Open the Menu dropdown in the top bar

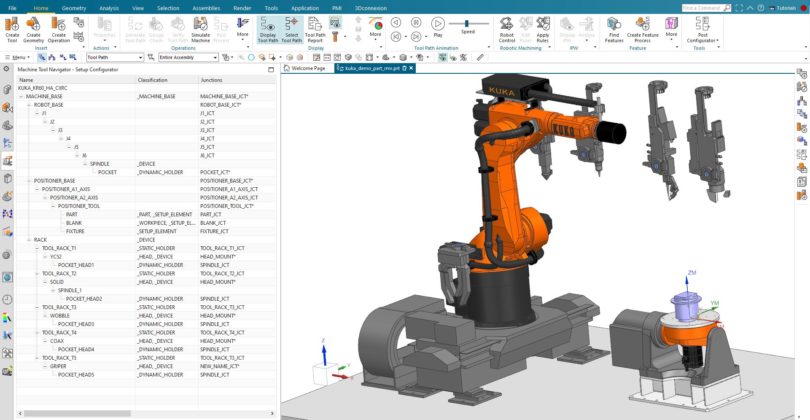pyautogui.click(x=17, y=57)
